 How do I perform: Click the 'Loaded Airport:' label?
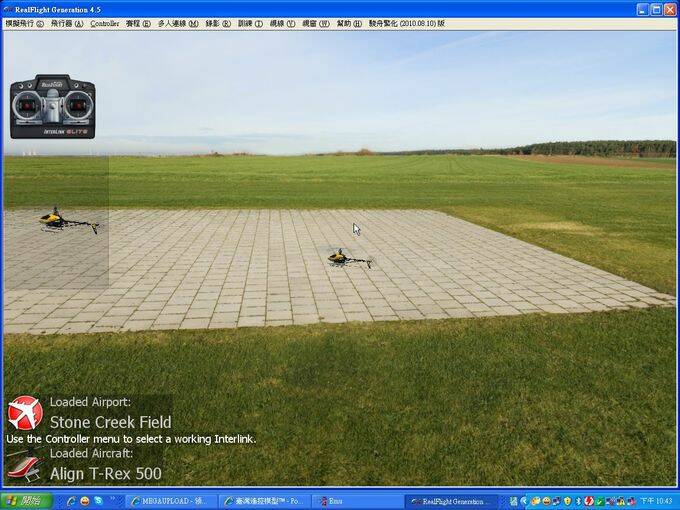coord(90,402)
